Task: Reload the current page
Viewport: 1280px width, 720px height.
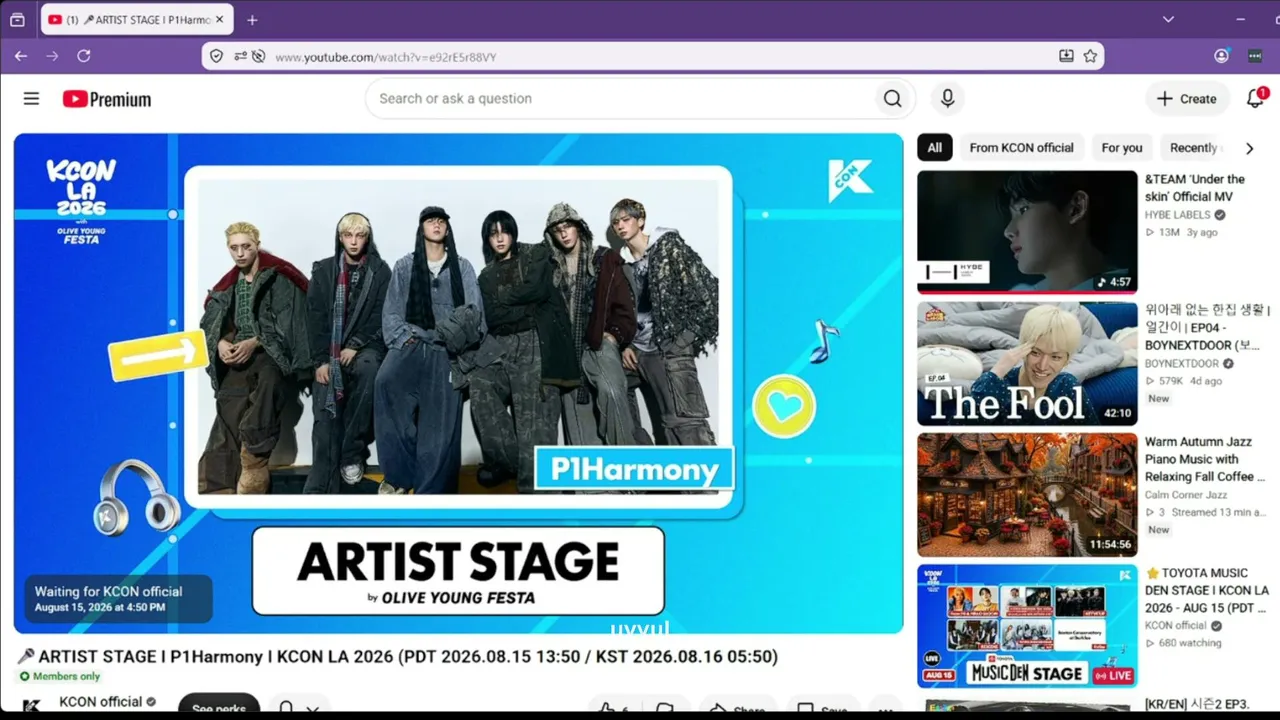Action: (84, 56)
